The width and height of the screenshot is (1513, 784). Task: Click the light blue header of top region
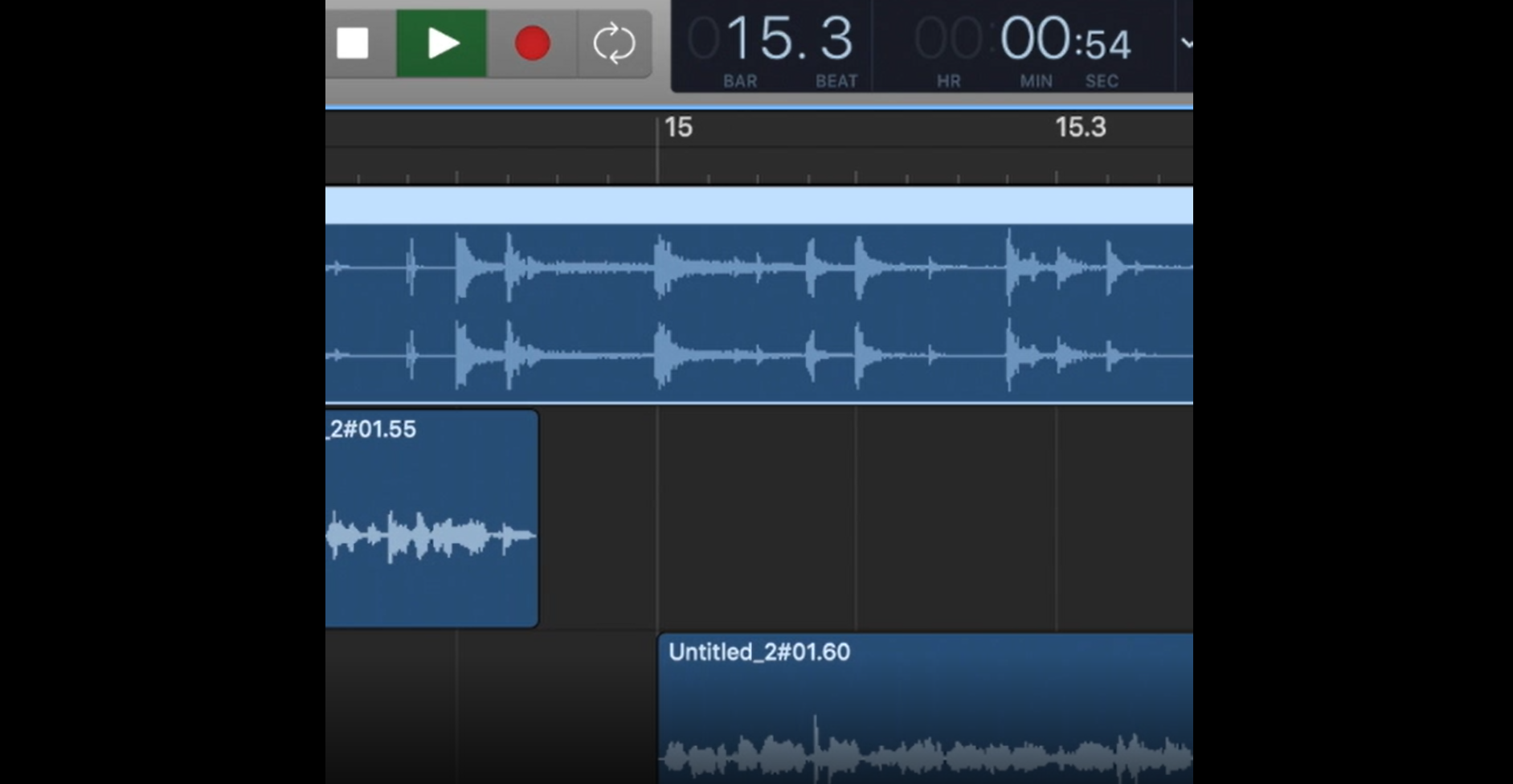coord(759,206)
